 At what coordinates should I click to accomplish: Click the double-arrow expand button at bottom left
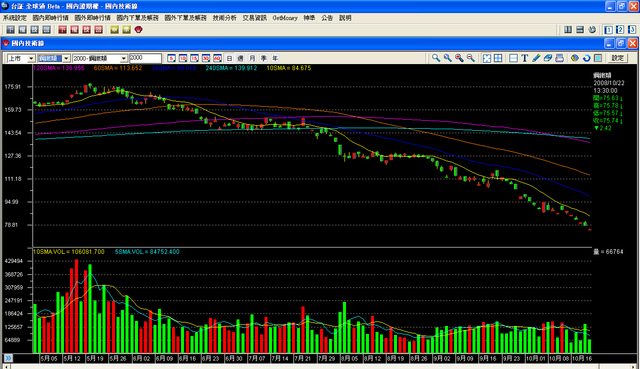point(8,358)
